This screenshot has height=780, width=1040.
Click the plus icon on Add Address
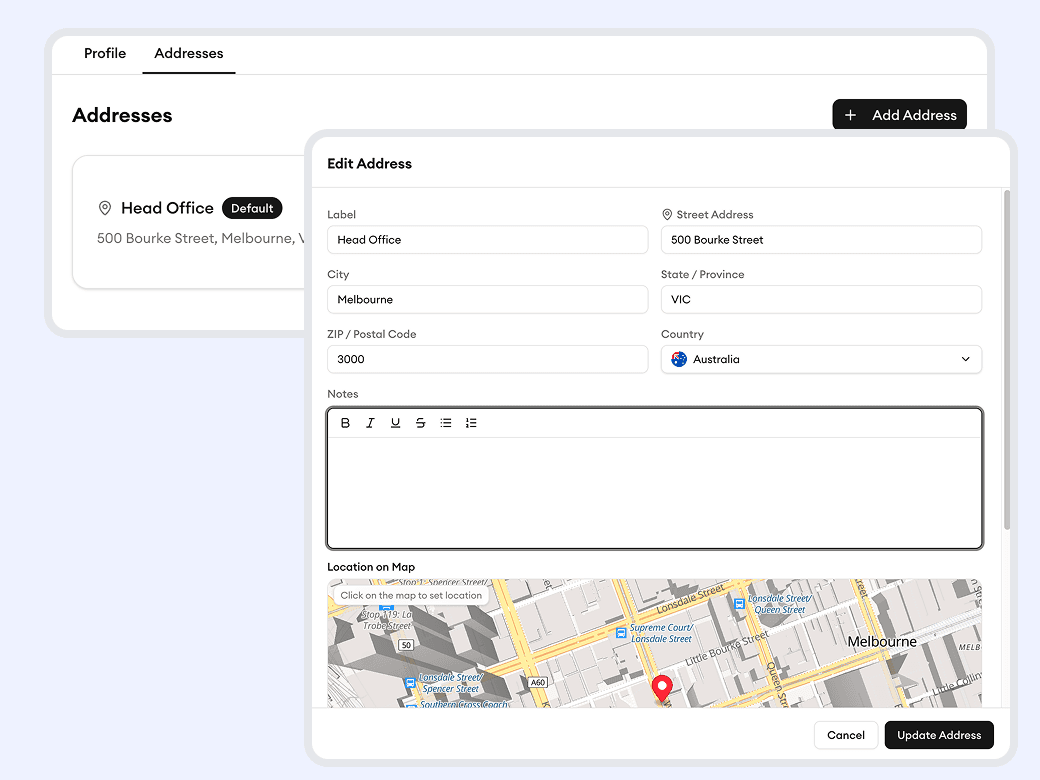(x=851, y=114)
